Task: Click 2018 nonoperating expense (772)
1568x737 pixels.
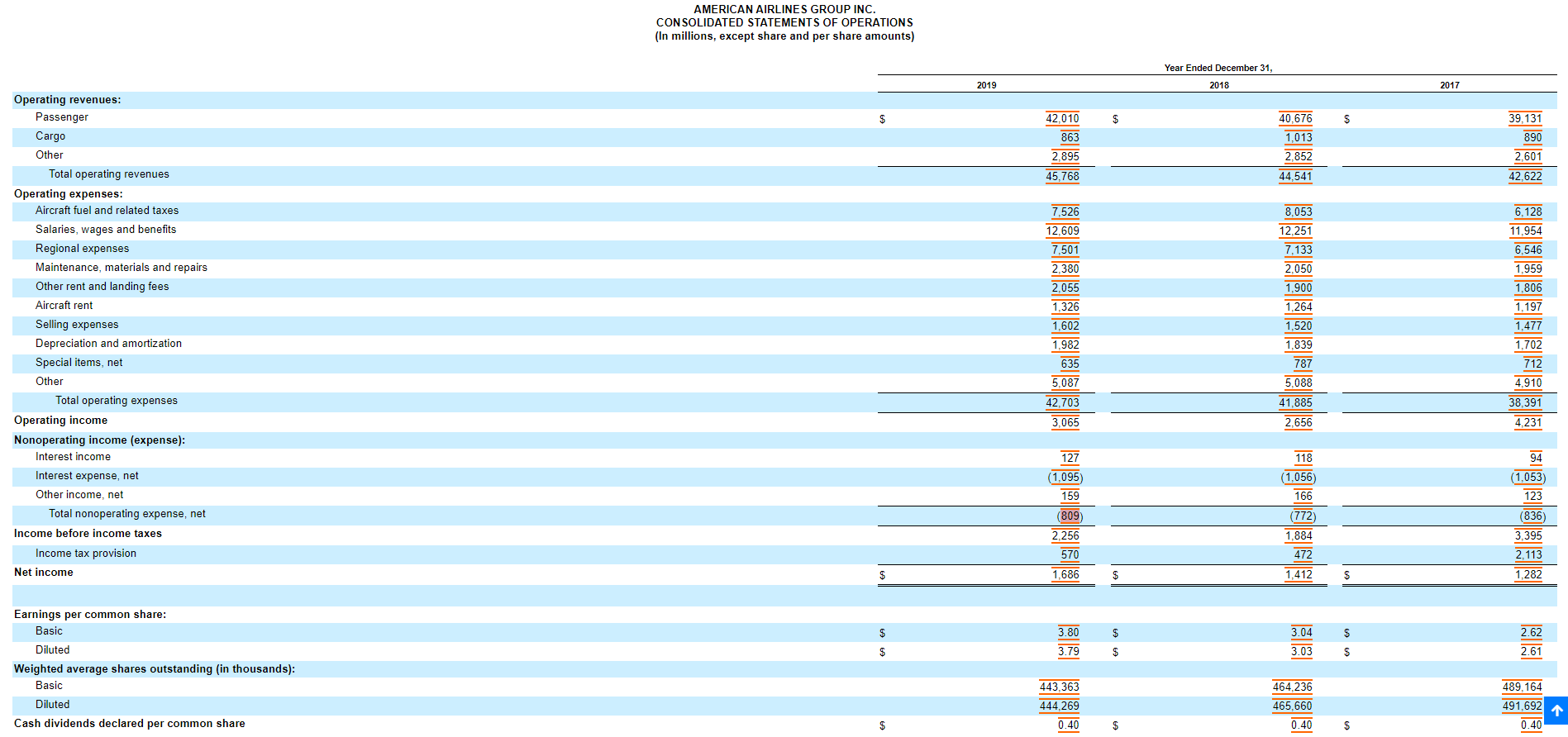Action: click(1303, 516)
